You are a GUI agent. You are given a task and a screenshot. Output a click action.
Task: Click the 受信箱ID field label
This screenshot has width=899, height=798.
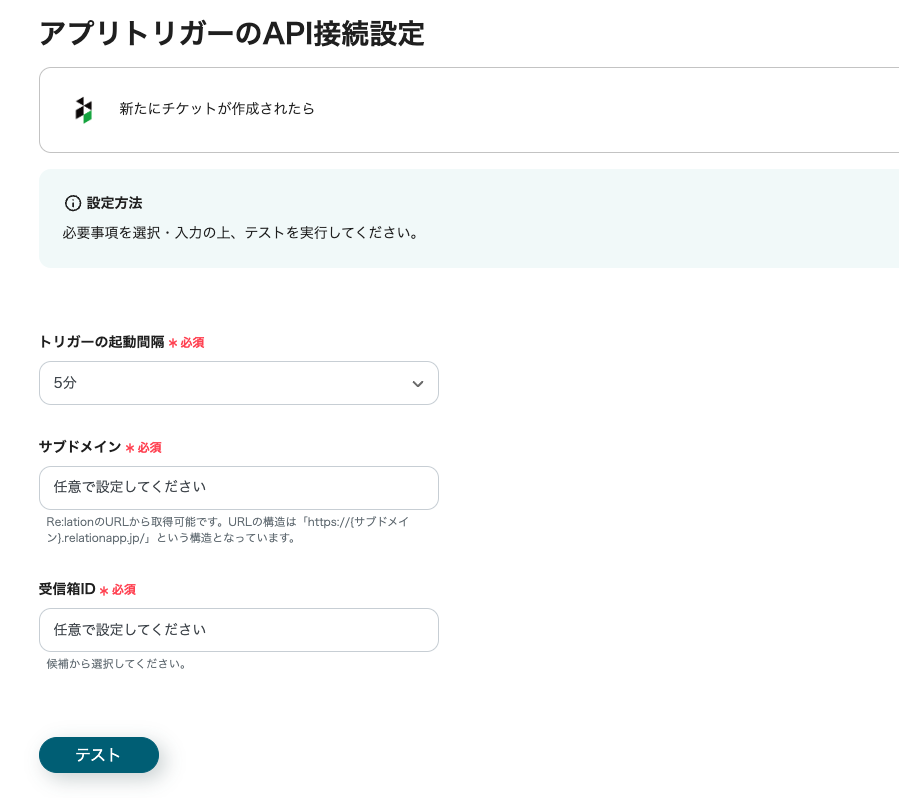[x=67, y=589]
